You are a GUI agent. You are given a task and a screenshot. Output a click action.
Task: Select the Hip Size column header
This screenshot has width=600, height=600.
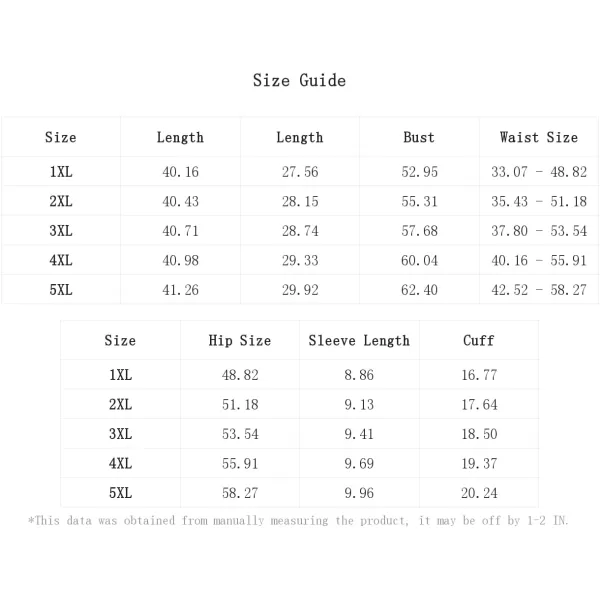pyautogui.click(x=240, y=341)
